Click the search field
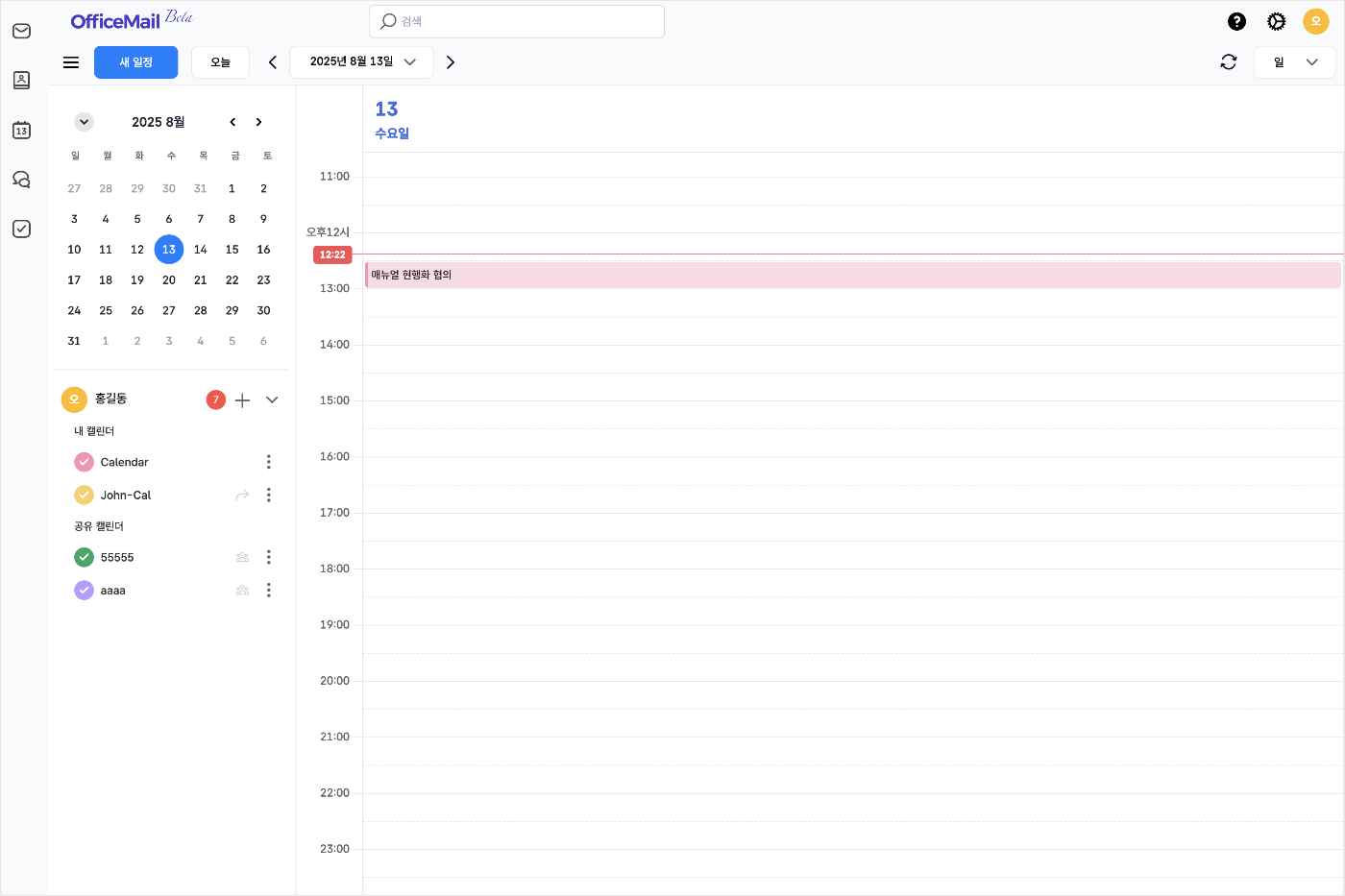Screen dimensions: 1345x896 (517, 21)
